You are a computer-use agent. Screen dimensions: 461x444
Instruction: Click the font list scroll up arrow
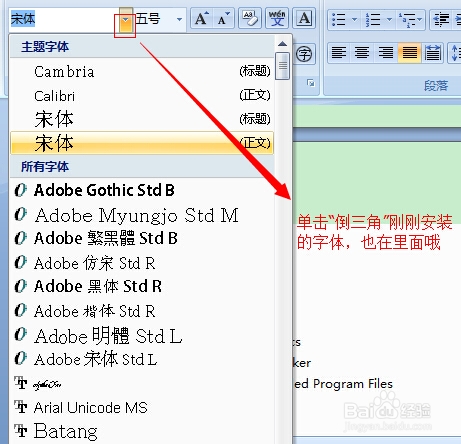pyautogui.click(x=283, y=44)
